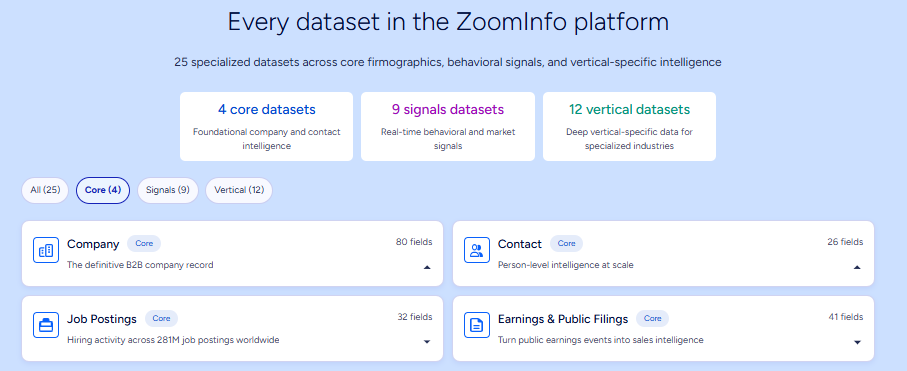
Task: Click 'Turn public earnings events into sales intelligence'
Action: point(600,340)
